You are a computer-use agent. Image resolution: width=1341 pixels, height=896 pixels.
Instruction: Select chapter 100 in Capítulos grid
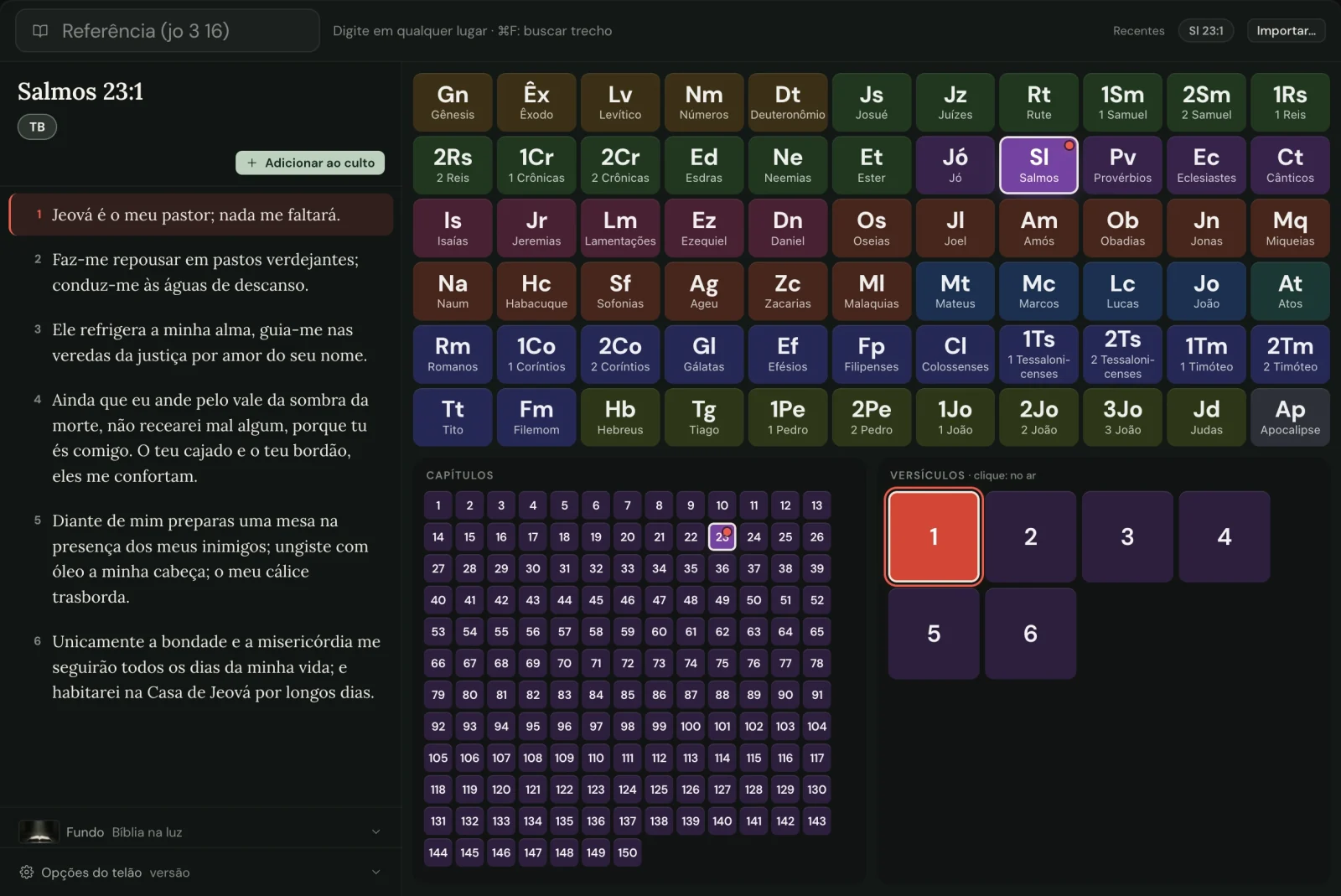(691, 727)
